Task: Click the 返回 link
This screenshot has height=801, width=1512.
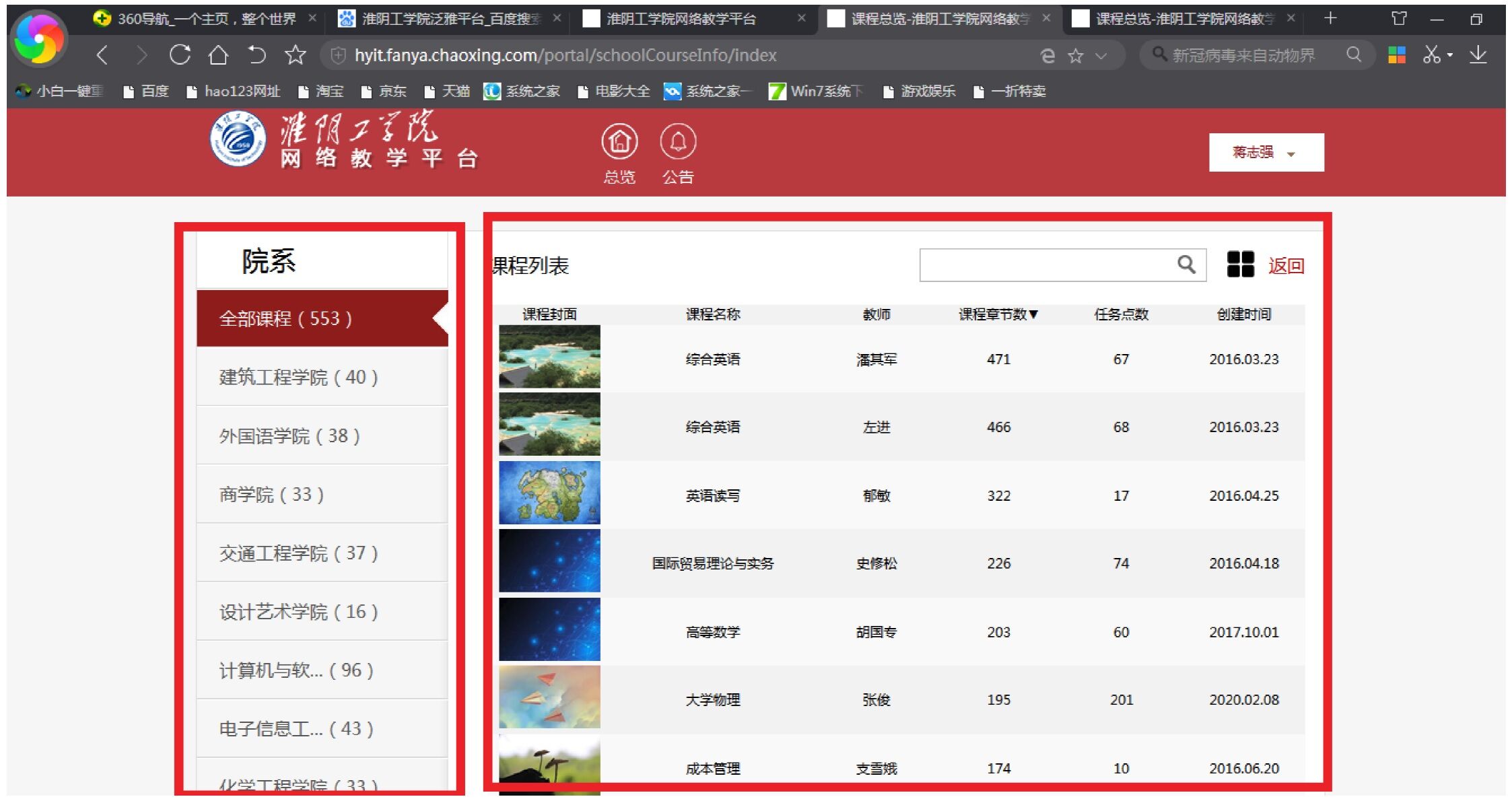Action: tap(1286, 266)
